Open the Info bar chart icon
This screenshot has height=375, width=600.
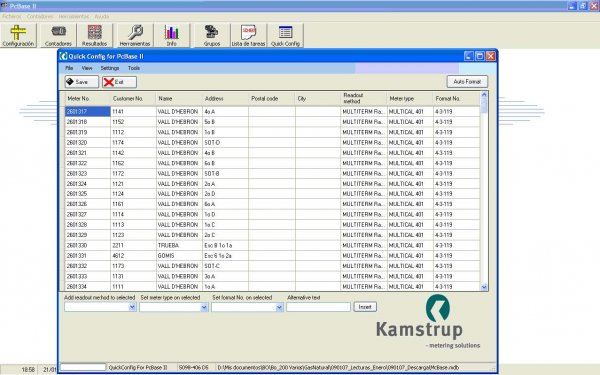coord(172,35)
